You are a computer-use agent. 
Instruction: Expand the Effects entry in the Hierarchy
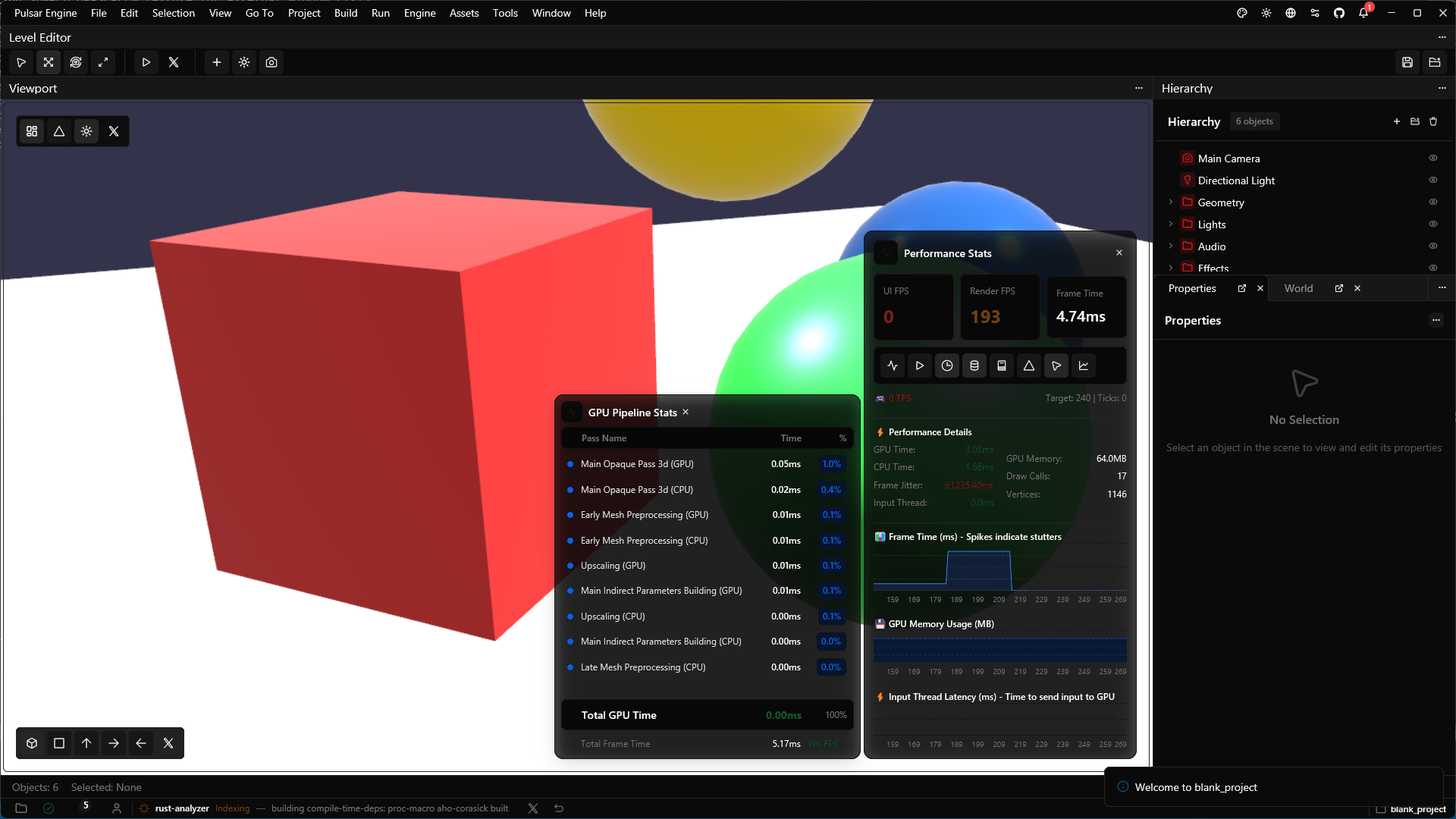click(x=1172, y=268)
